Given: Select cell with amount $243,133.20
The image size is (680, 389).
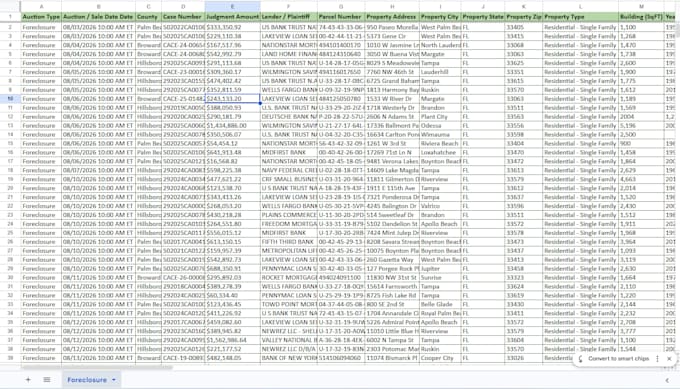Looking at the screenshot, I should [x=232, y=98].
